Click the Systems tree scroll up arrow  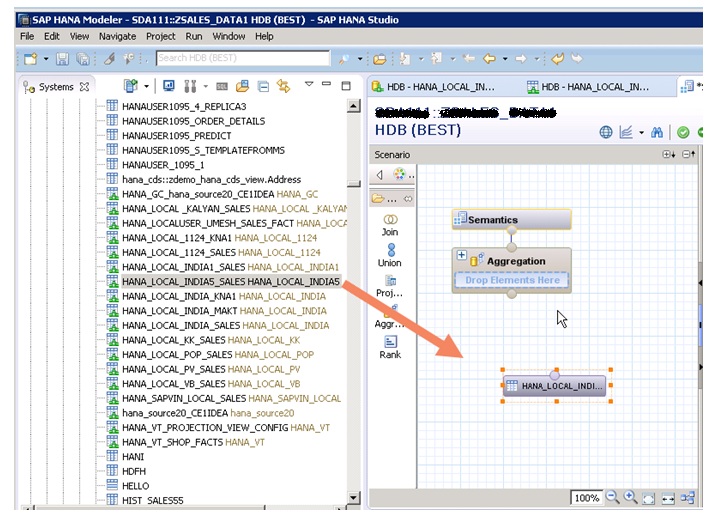tap(353, 106)
